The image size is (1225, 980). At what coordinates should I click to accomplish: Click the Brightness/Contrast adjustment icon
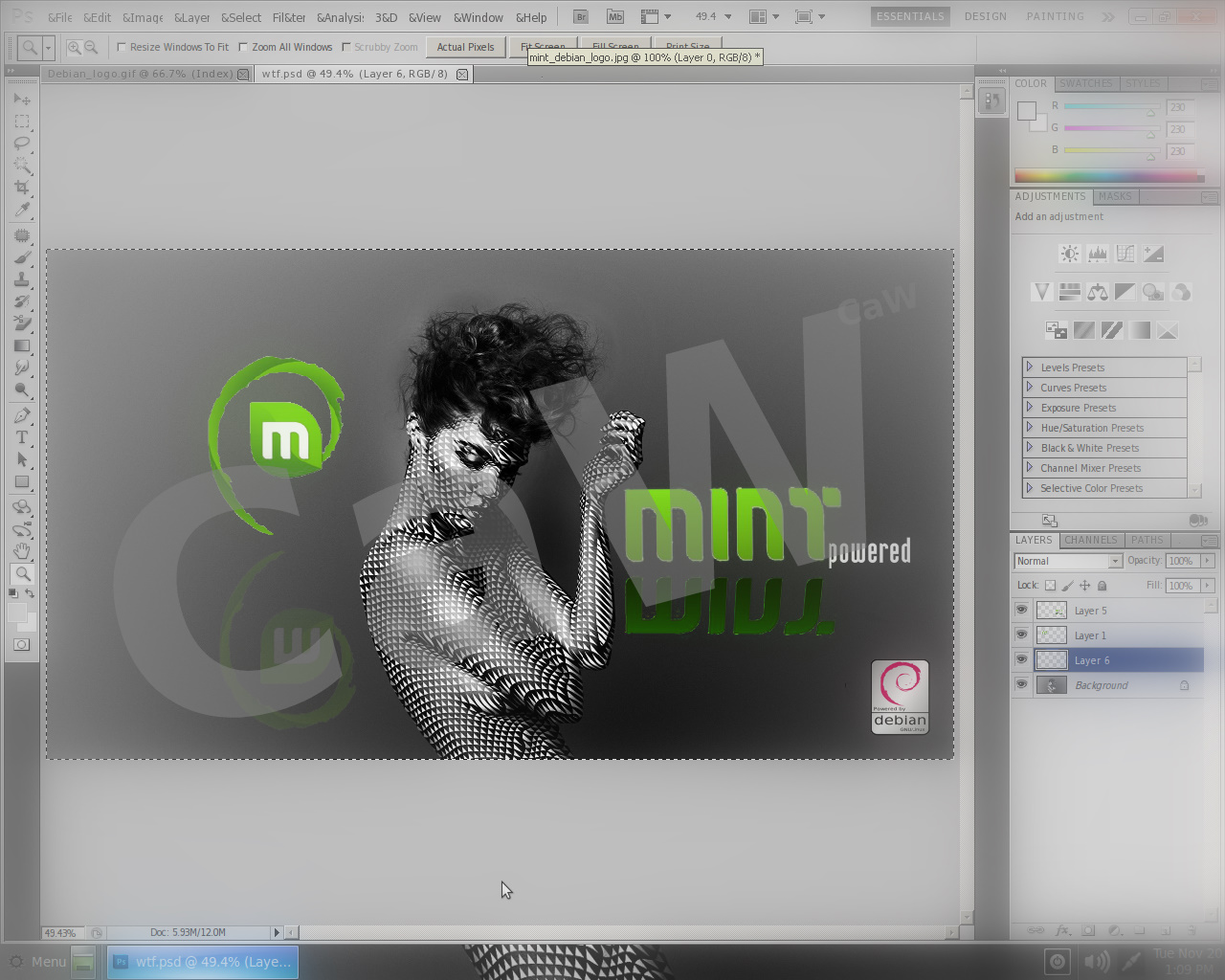click(x=1070, y=254)
